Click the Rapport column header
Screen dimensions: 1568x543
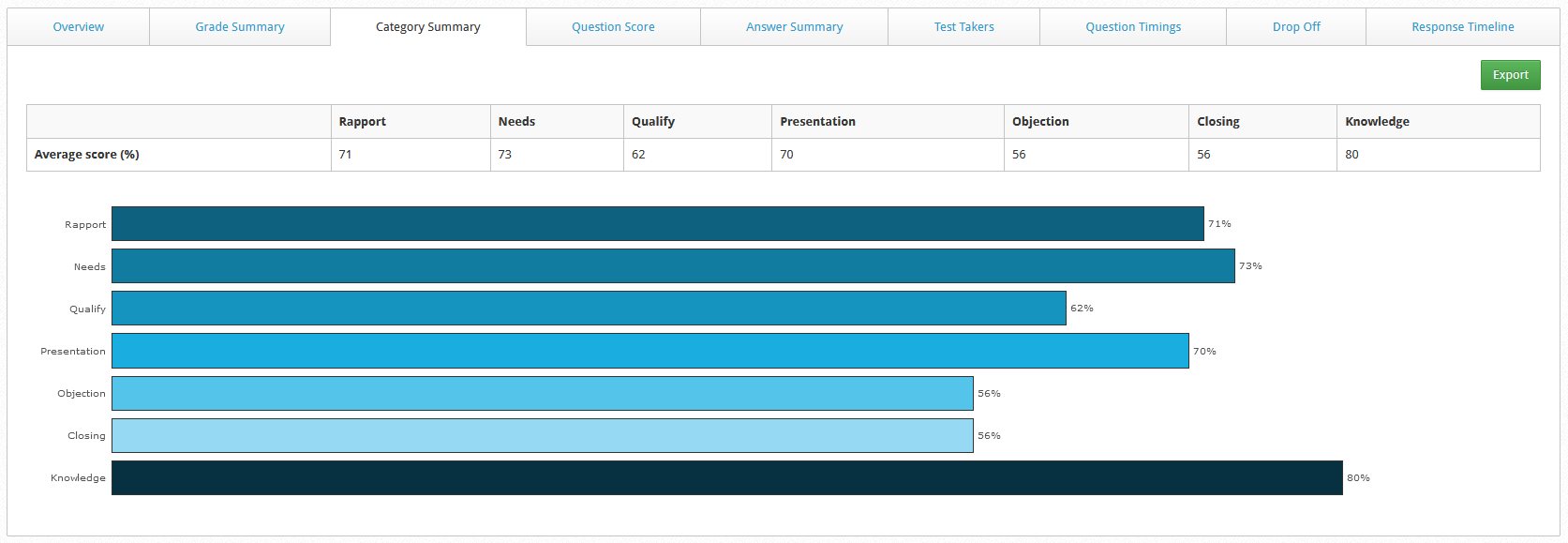tap(363, 122)
